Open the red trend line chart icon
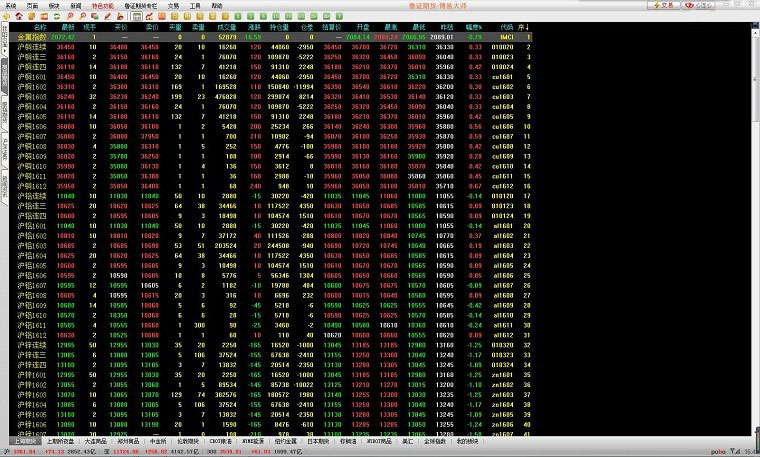Screen dimensions: 760x457 (149, 16)
